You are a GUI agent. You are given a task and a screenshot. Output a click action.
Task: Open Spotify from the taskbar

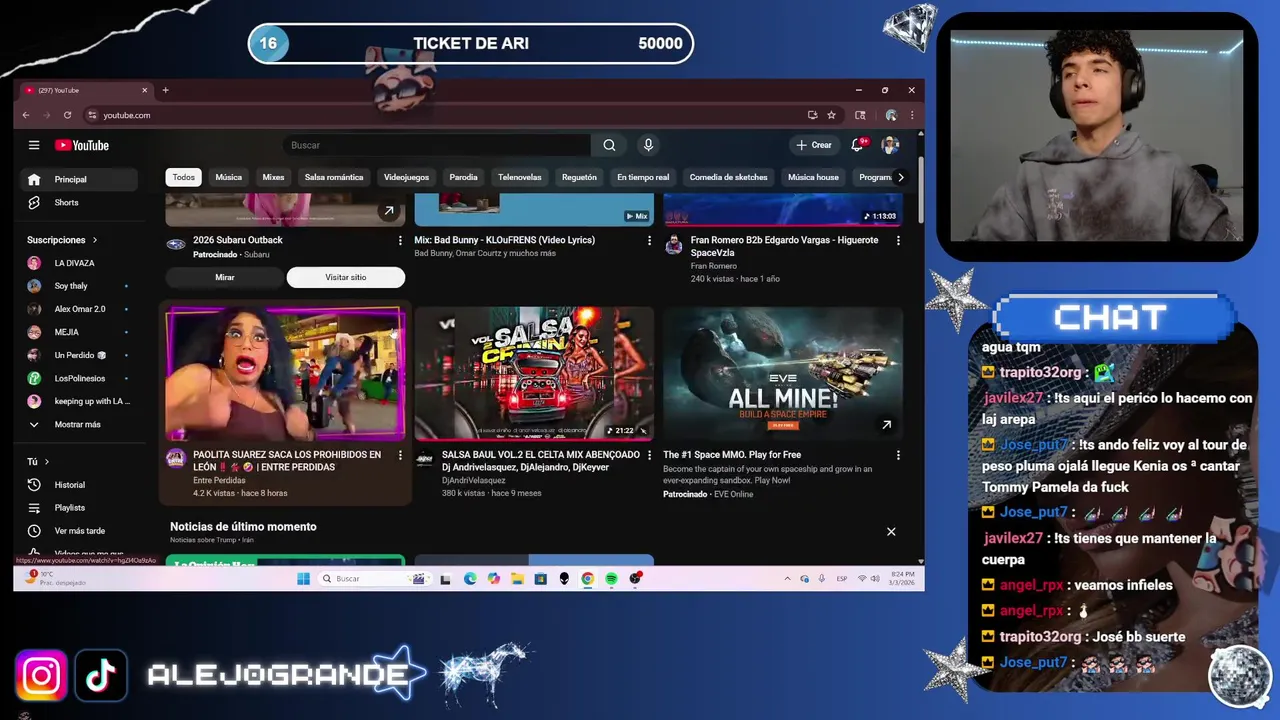pos(611,579)
